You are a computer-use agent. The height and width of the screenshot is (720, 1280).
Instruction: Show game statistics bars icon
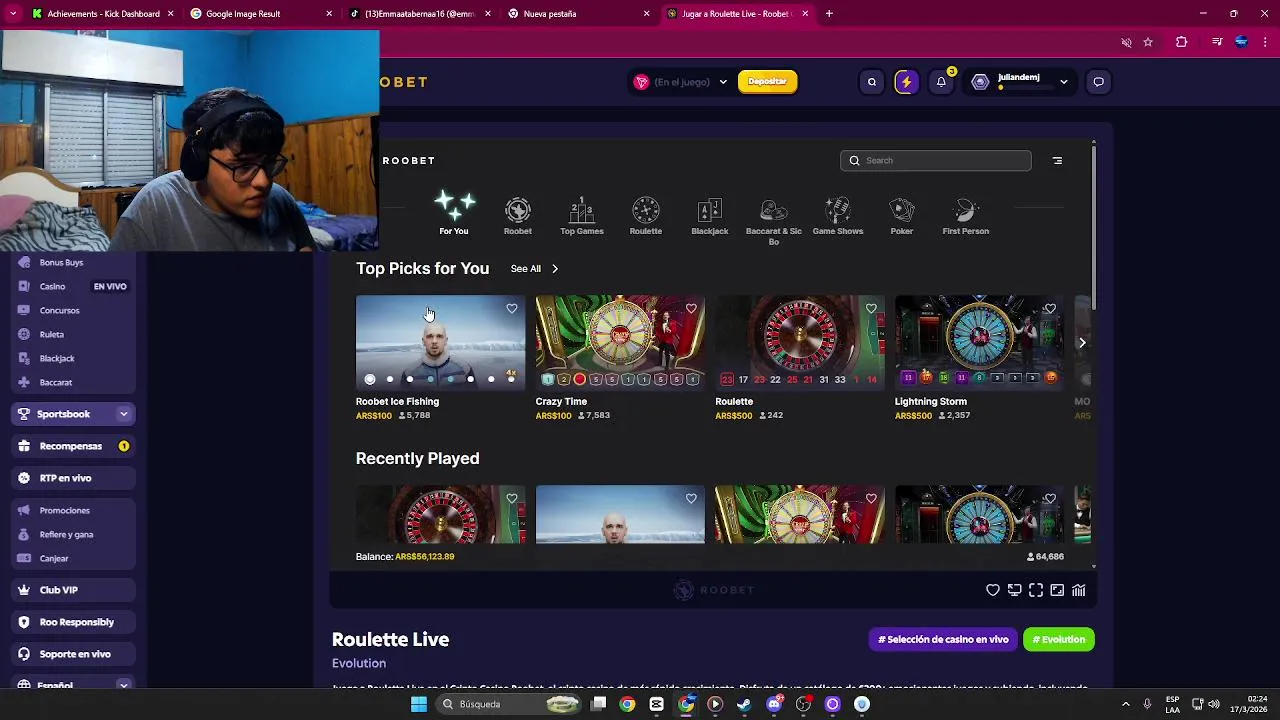pyautogui.click(x=1079, y=590)
